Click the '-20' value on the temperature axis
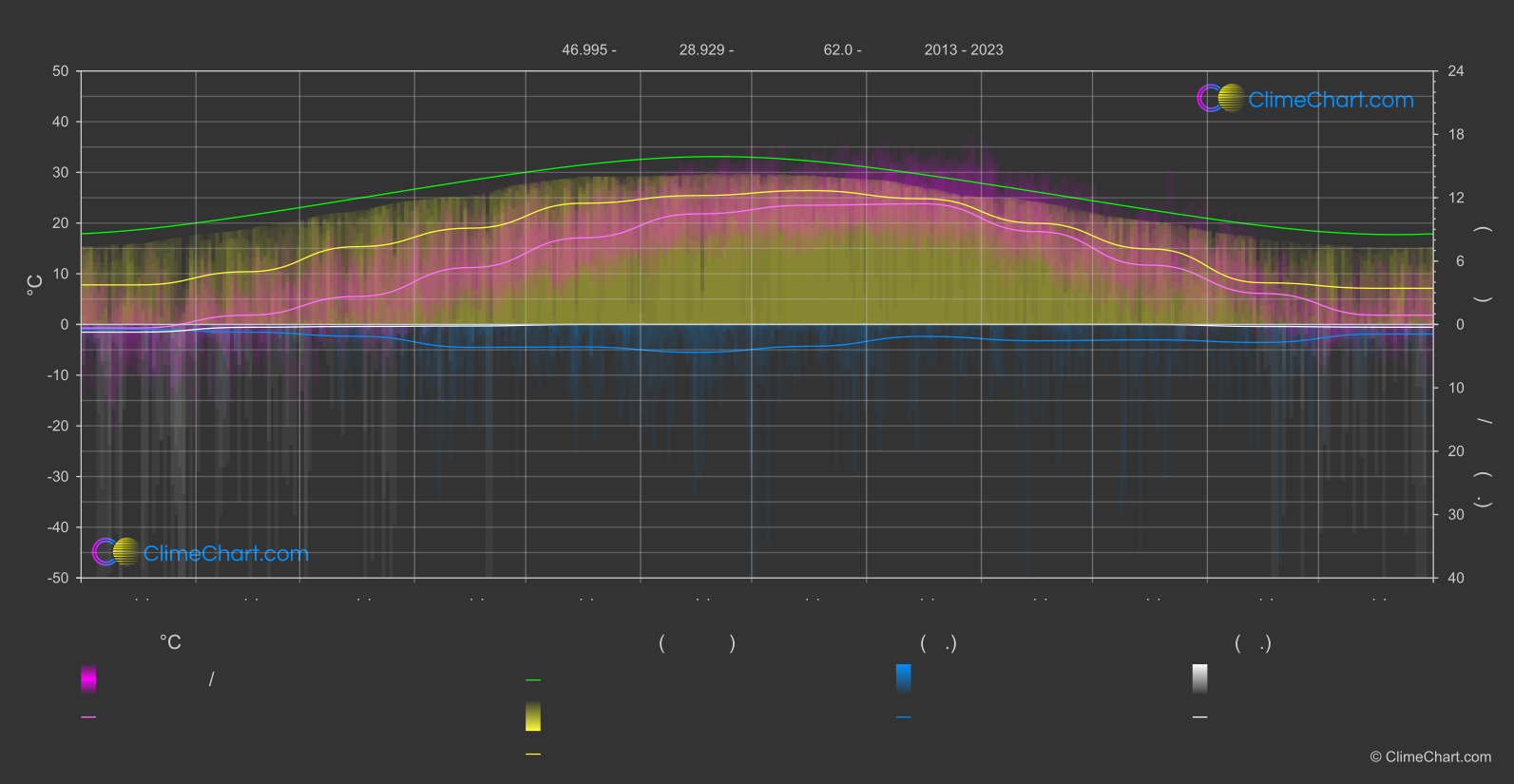This screenshot has height=784, width=1514. click(x=58, y=426)
